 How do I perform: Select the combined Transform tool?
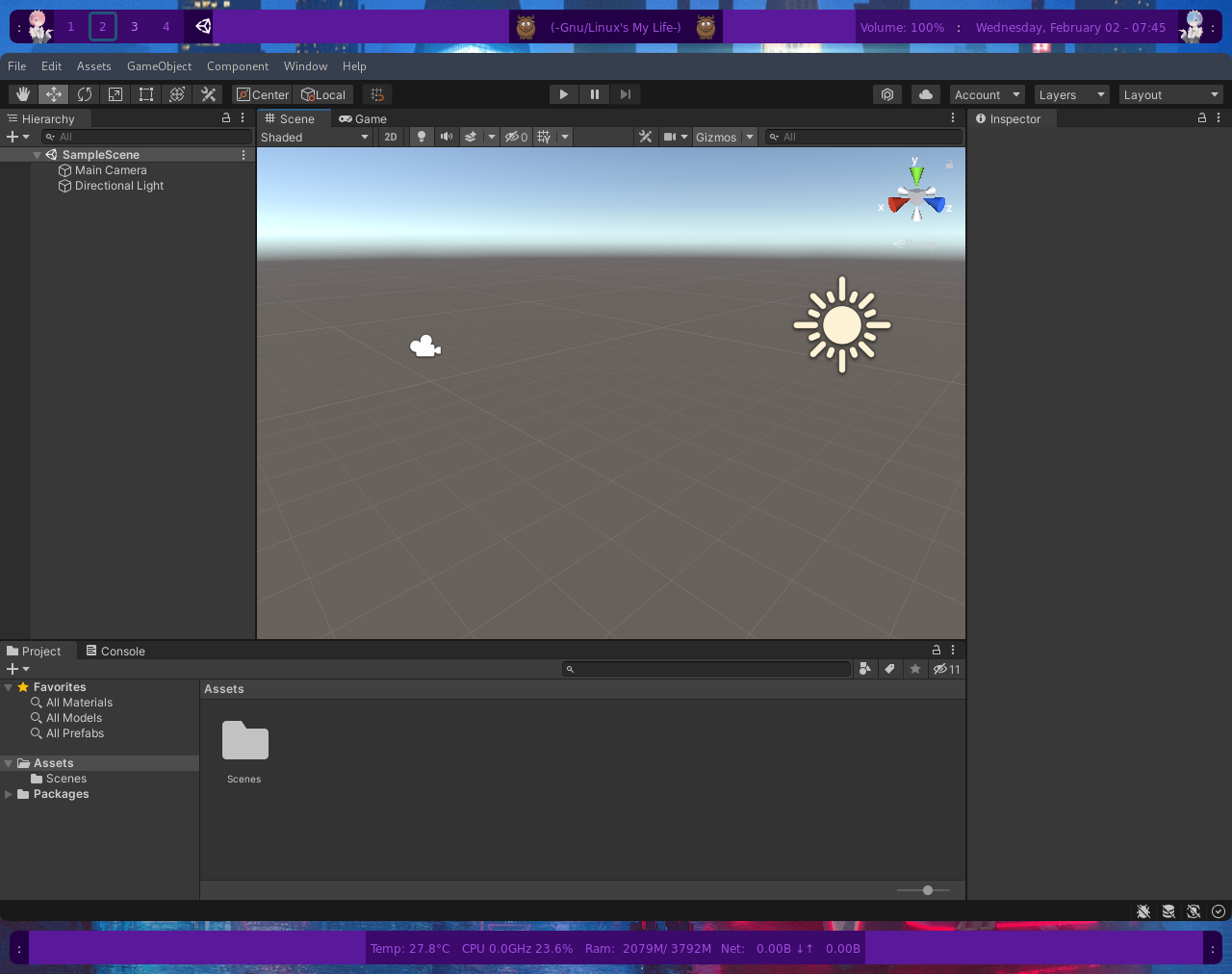click(177, 94)
